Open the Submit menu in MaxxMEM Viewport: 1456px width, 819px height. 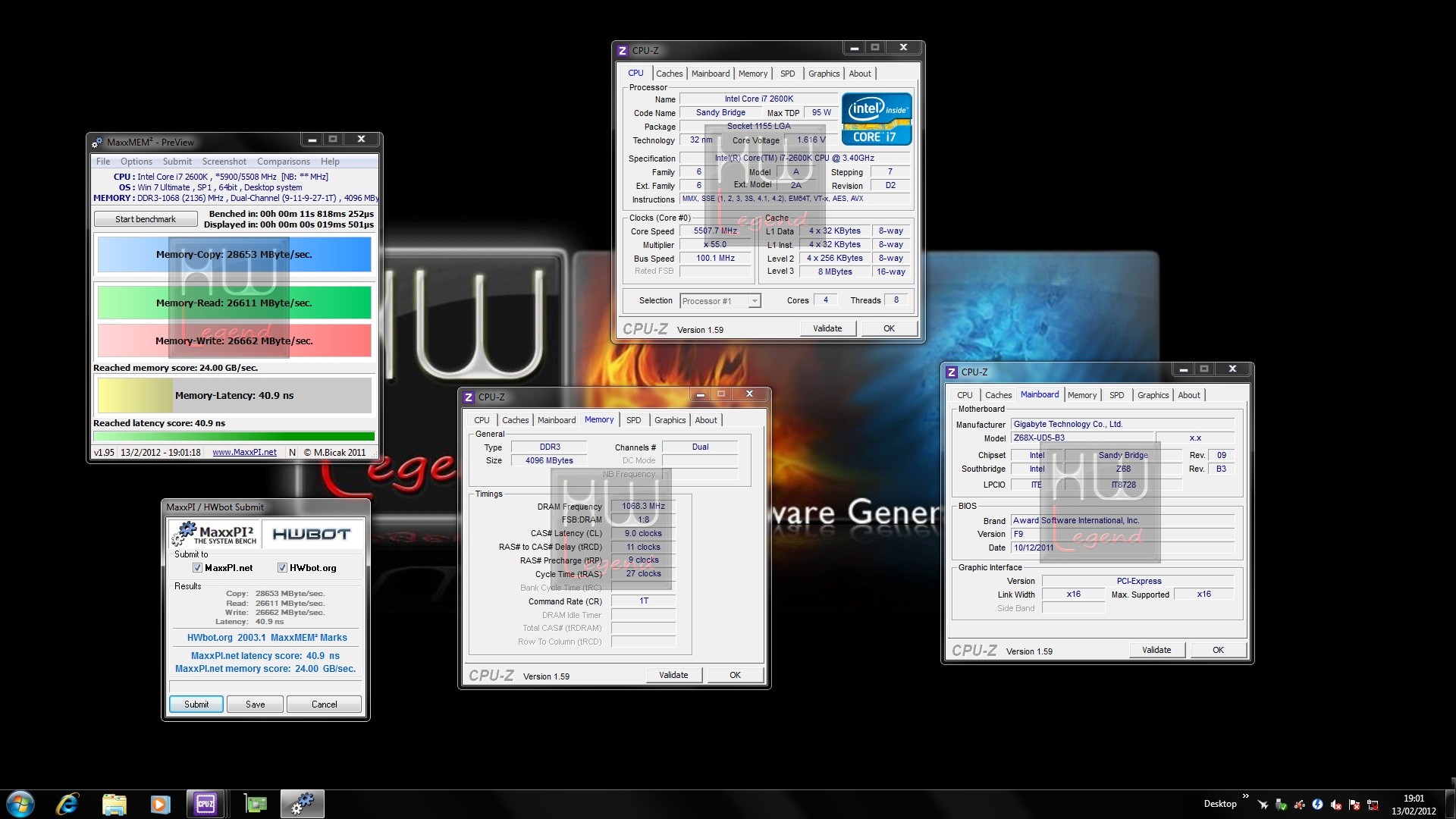point(177,162)
